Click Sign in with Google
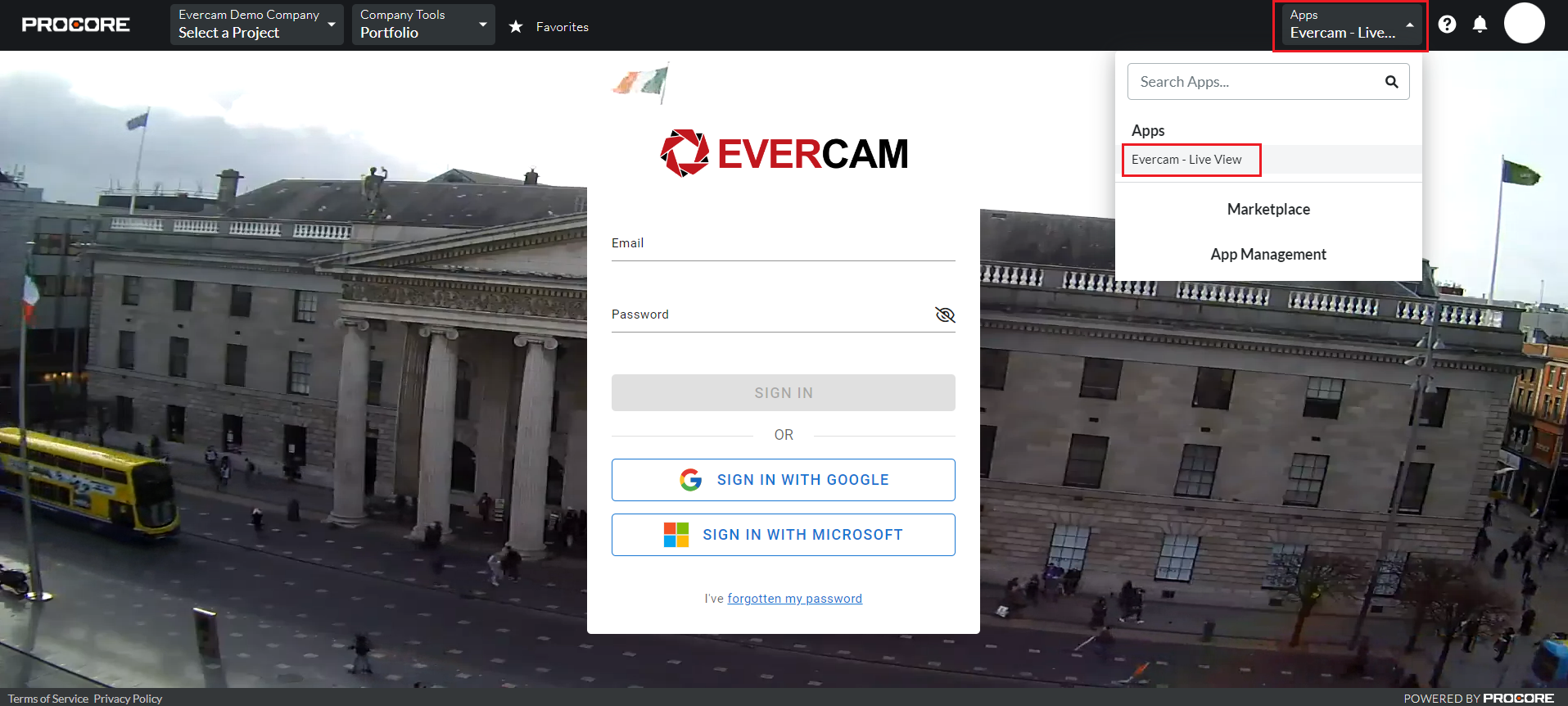The image size is (1568, 706). point(784,480)
